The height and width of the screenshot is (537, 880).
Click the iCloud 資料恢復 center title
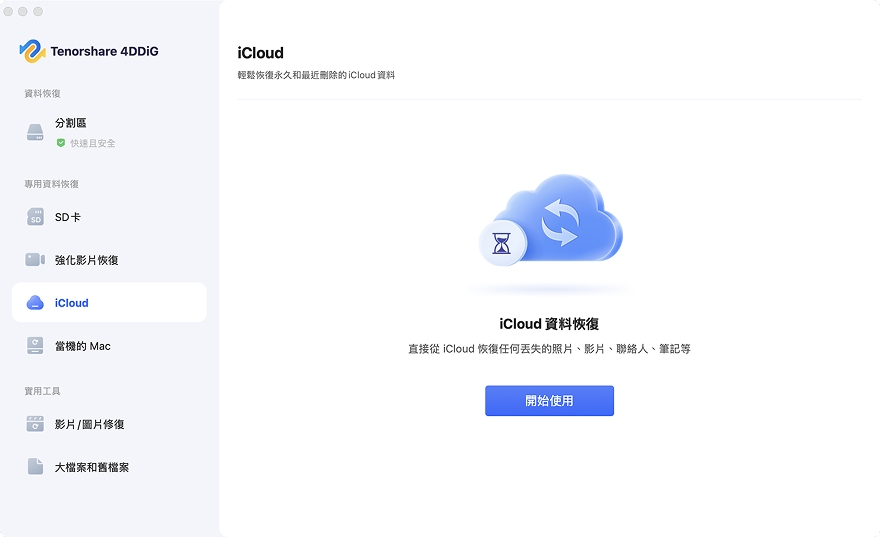tap(549, 324)
